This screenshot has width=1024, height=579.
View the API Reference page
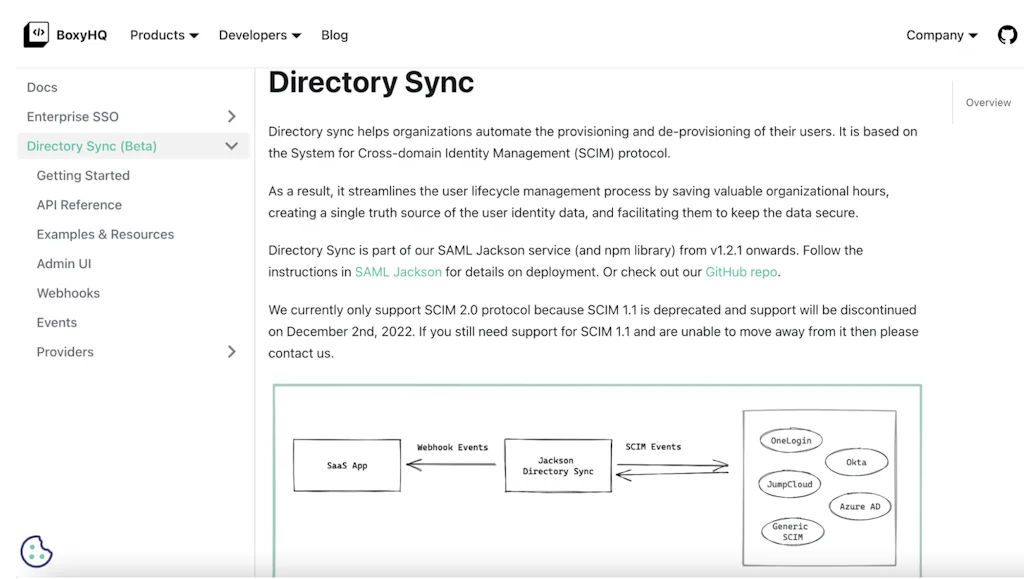(x=79, y=204)
